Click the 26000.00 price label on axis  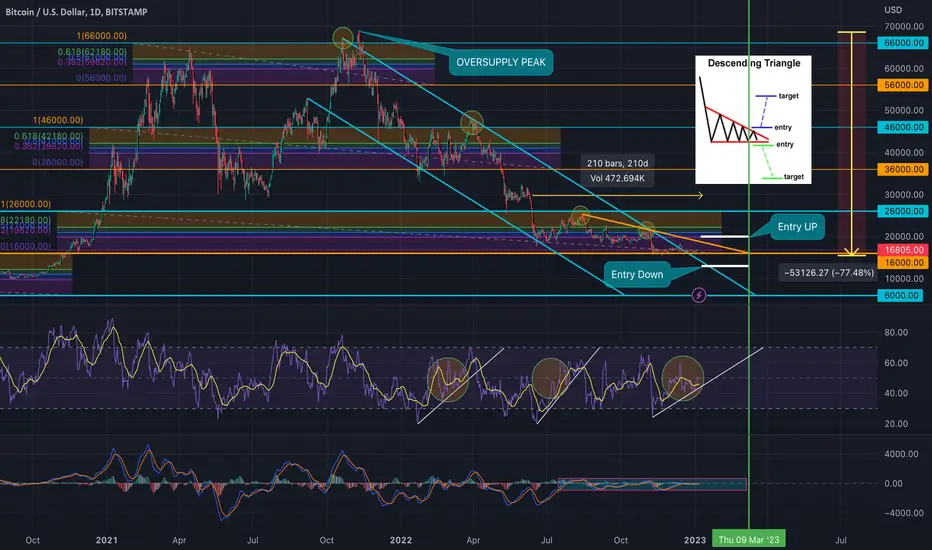click(903, 211)
